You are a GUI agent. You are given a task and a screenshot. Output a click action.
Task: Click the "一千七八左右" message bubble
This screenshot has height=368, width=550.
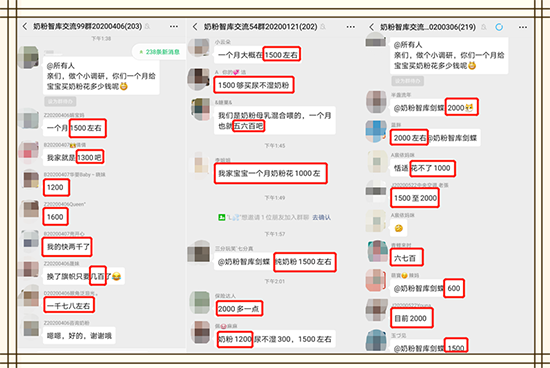(x=69, y=306)
